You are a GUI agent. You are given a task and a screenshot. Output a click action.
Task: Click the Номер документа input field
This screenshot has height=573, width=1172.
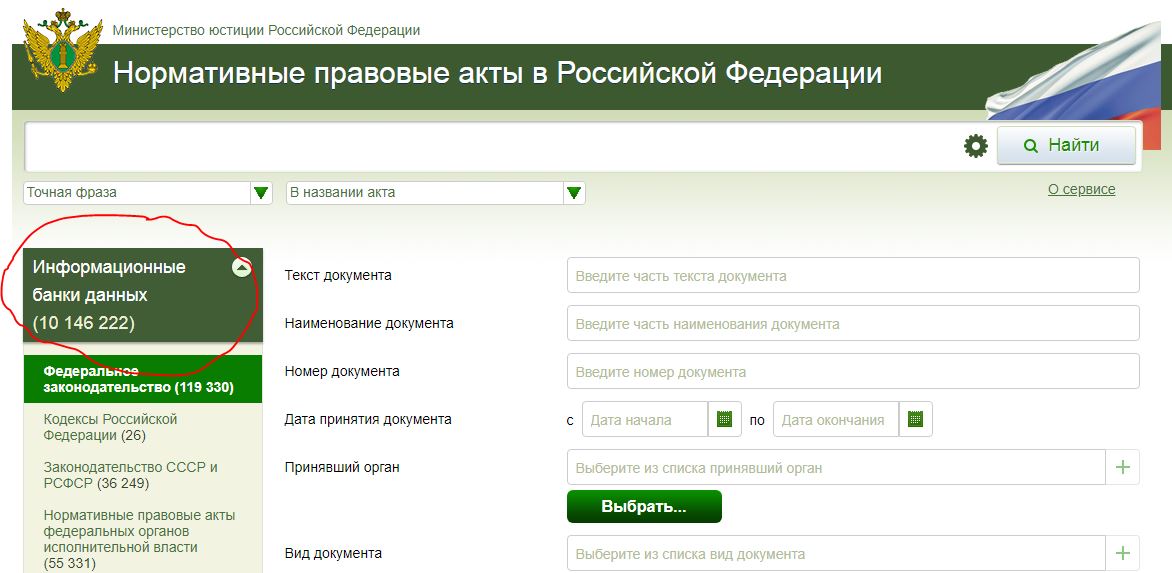[853, 371]
